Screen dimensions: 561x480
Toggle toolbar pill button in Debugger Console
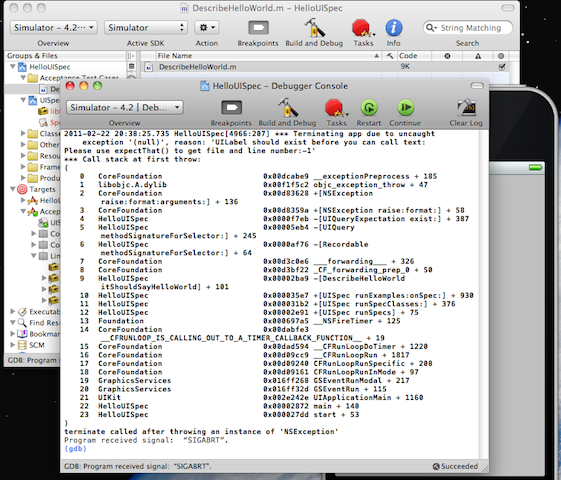[477, 85]
